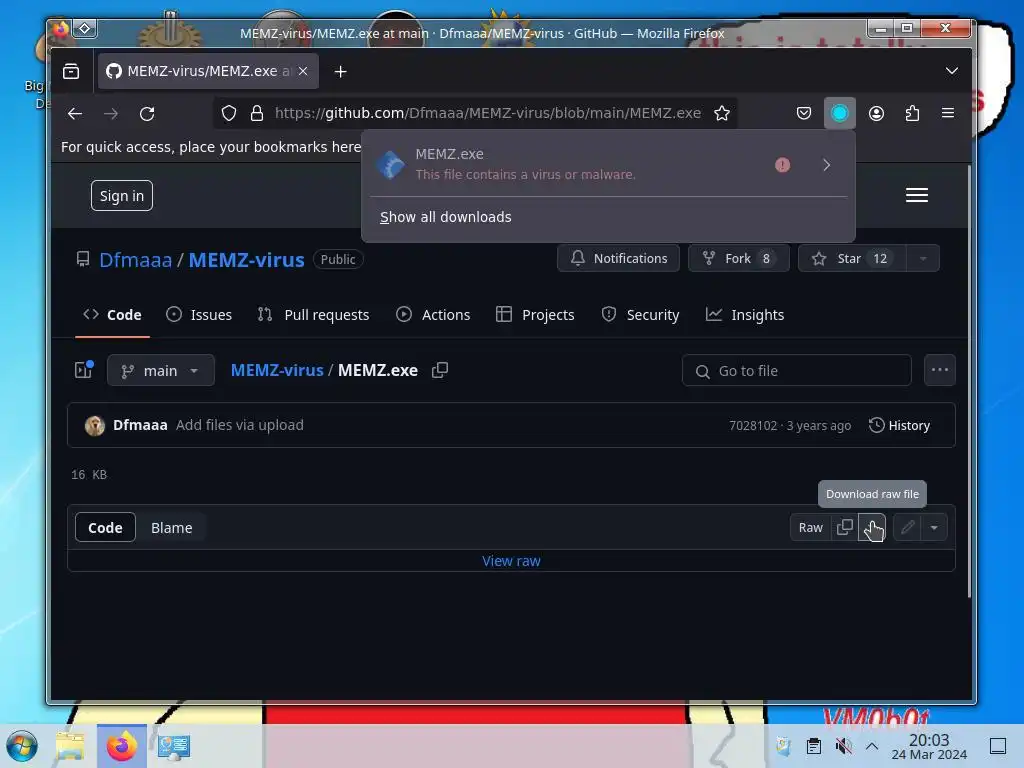Open the Add files via upload commit

(x=240, y=425)
